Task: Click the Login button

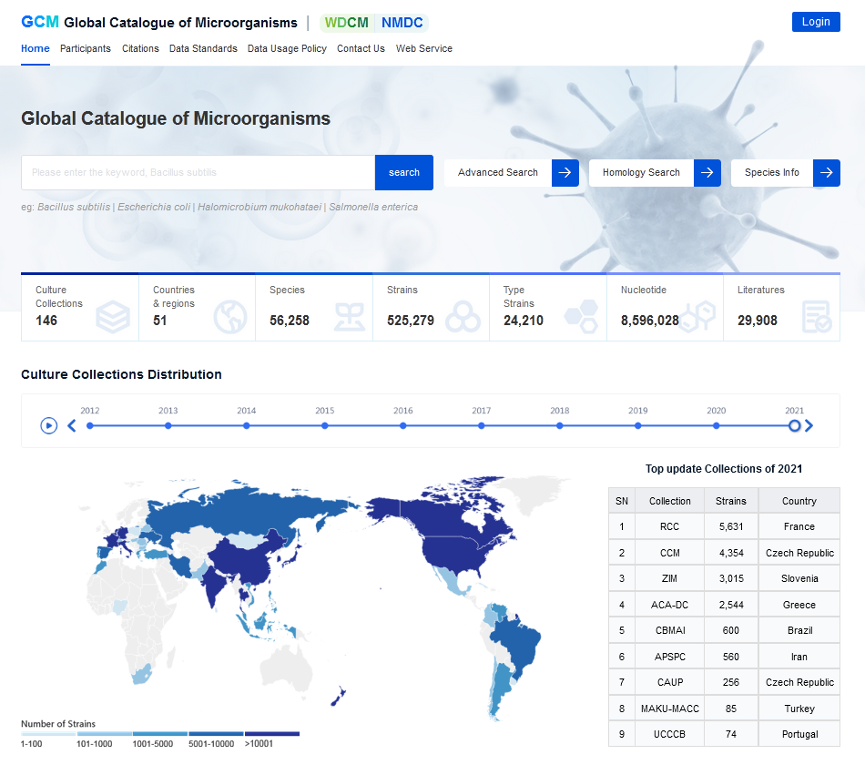Action: tap(815, 22)
